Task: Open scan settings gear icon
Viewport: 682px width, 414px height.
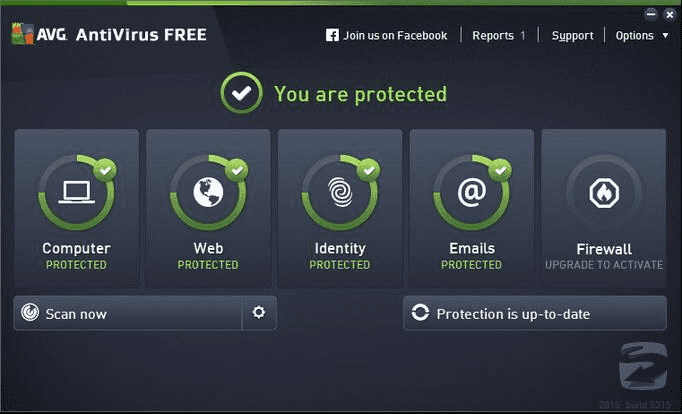Action: (x=259, y=312)
